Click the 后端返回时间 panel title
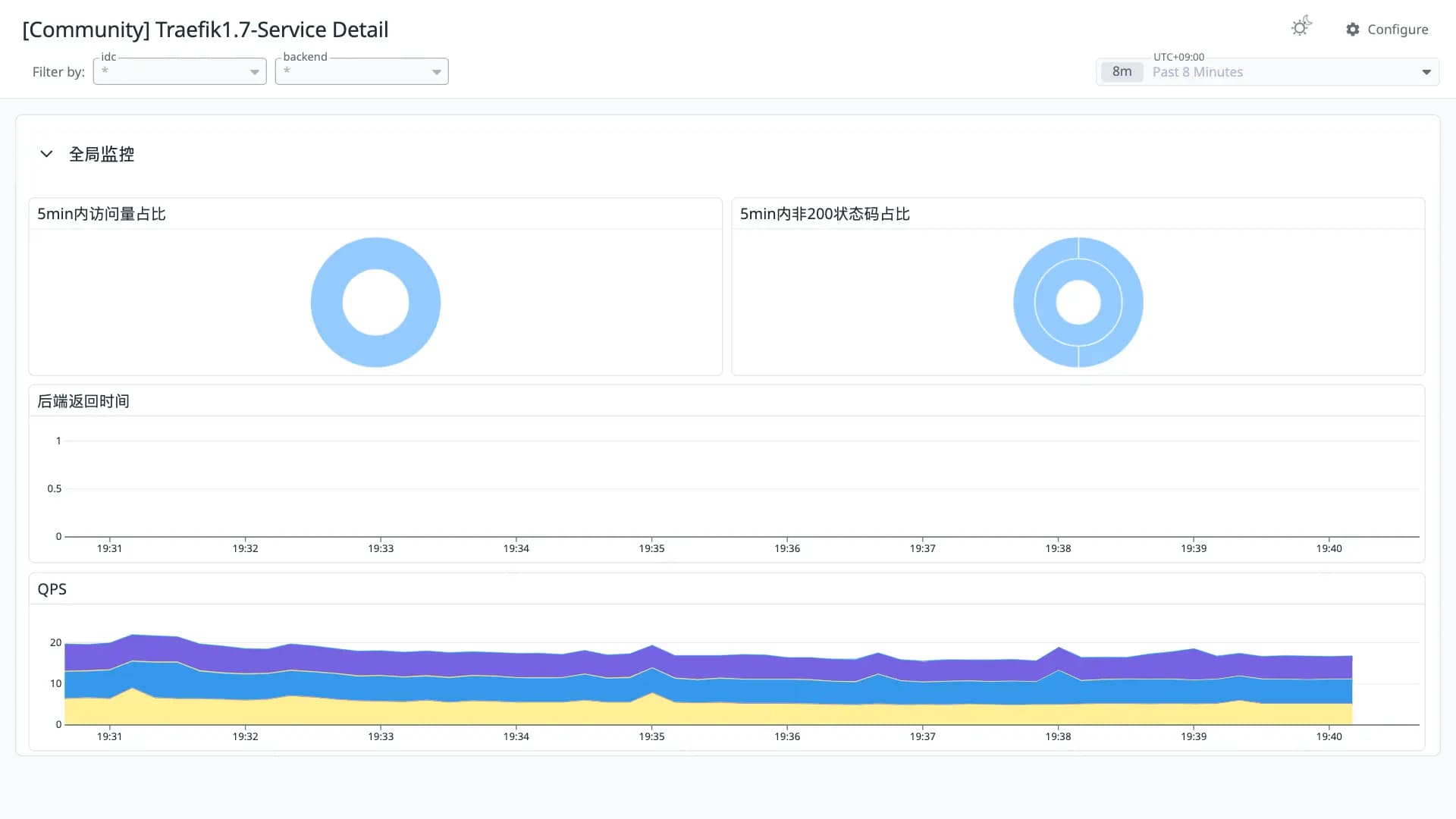The height and width of the screenshot is (819, 1456). pyautogui.click(x=83, y=401)
